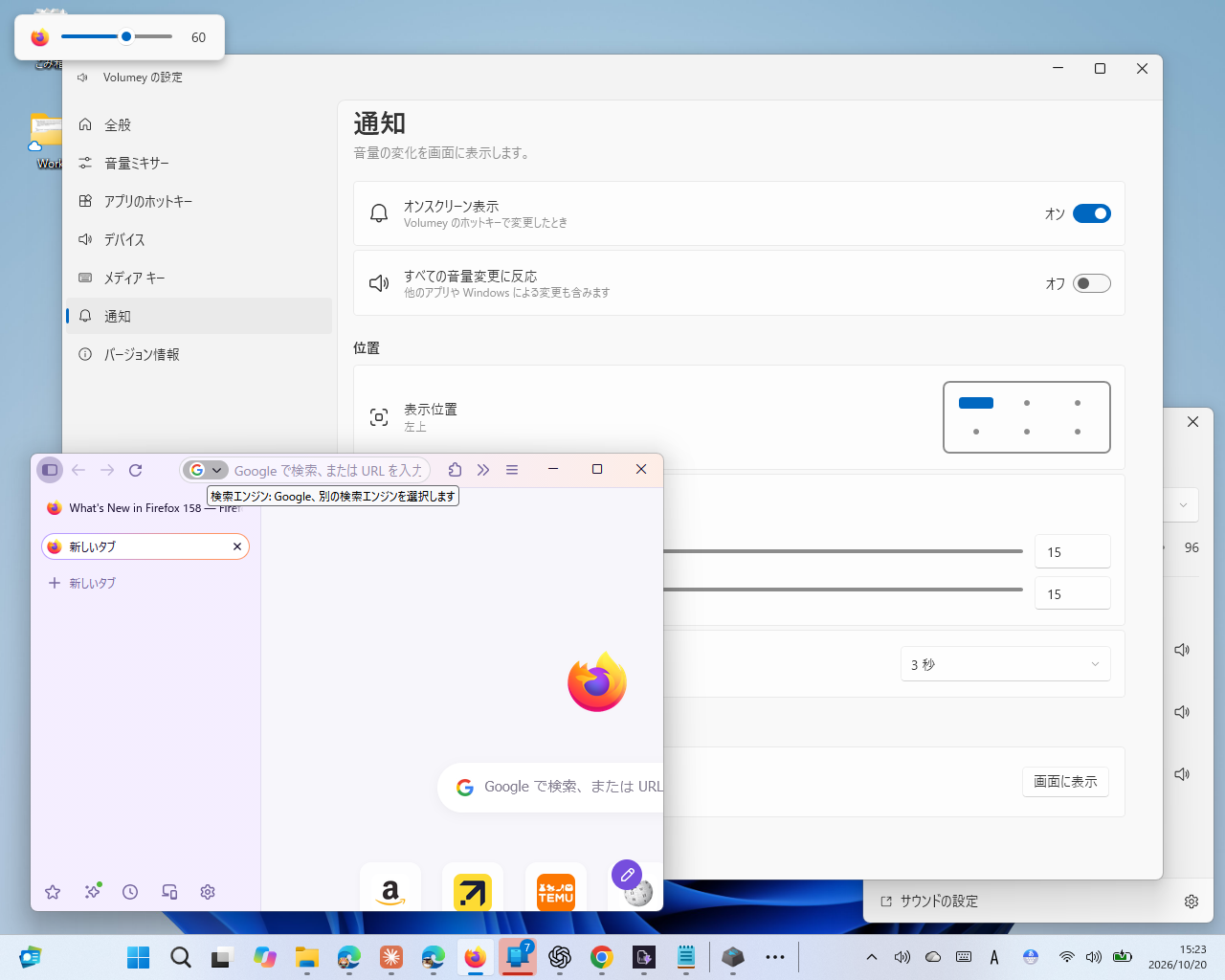Screen dimensions: 1225x980
Task: Select the top-center display position dot
Action: coord(1027,403)
